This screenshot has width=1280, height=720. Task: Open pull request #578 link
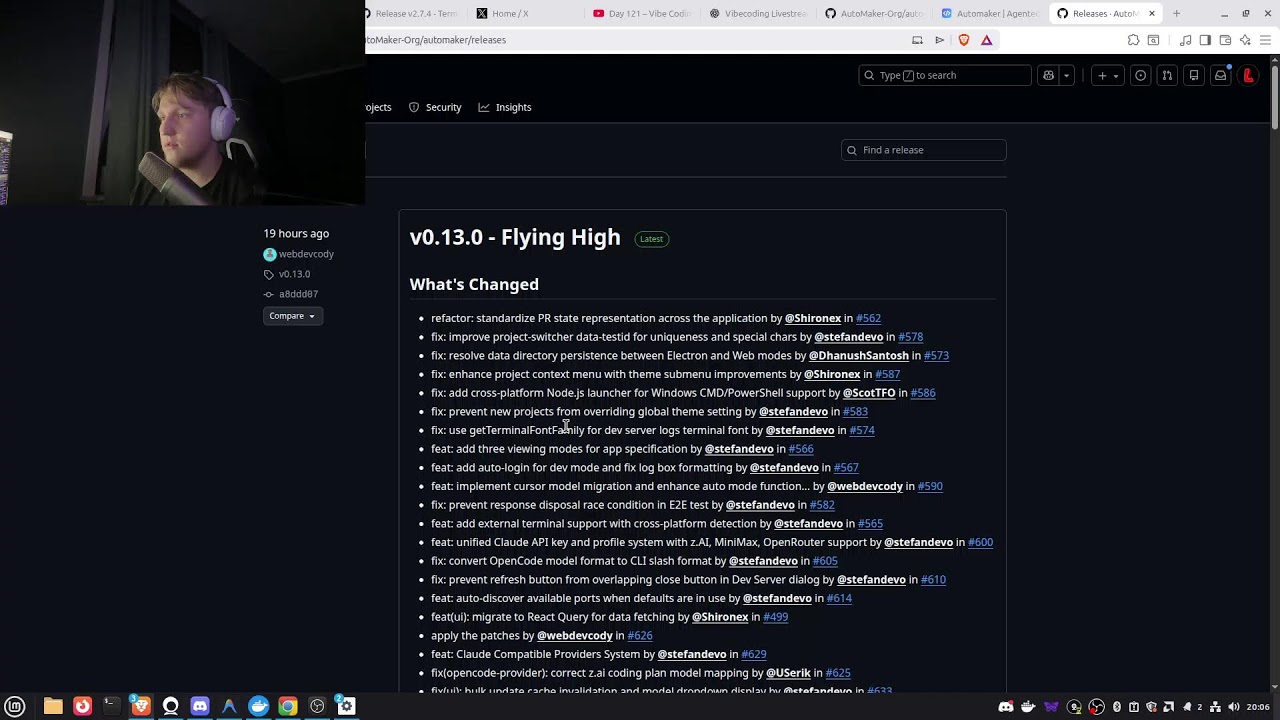coord(910,337)
